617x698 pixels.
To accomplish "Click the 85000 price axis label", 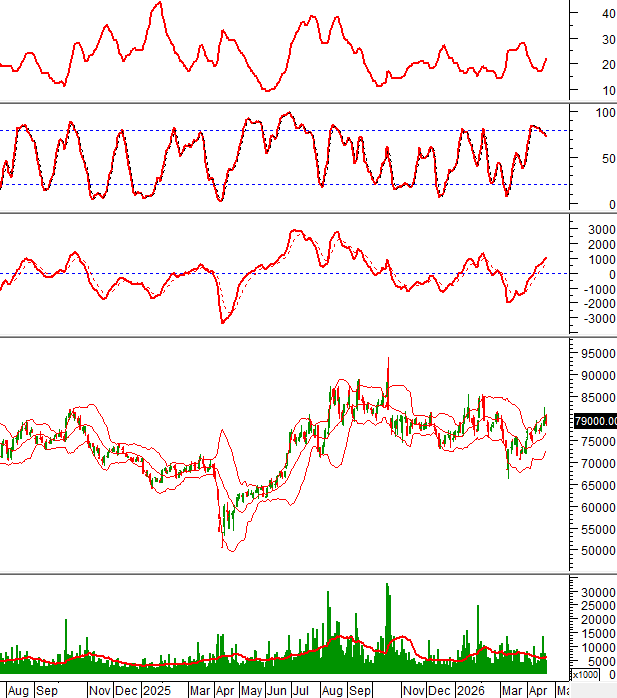I will point(596,398).
